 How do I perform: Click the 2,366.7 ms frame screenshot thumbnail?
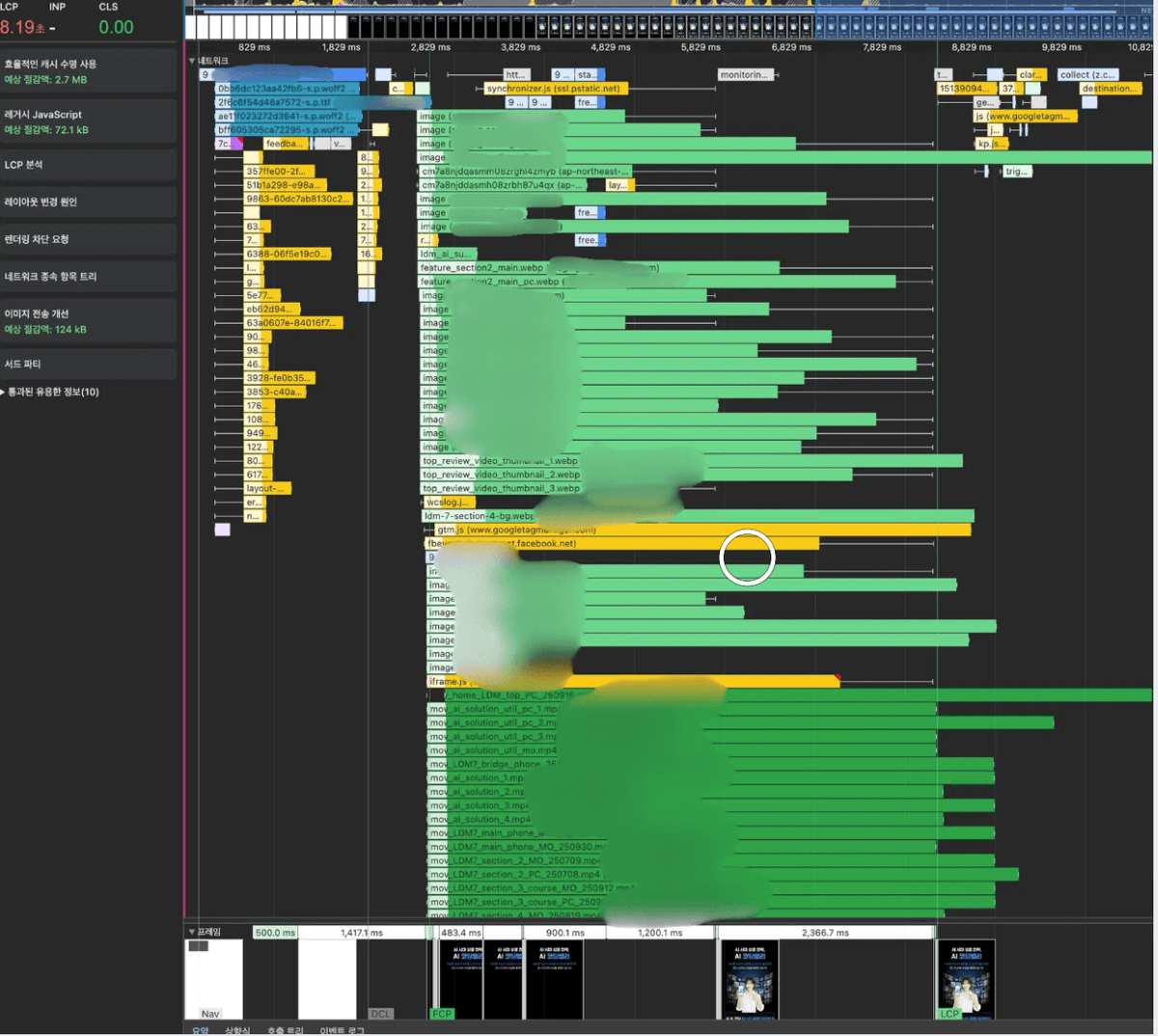coord(750,979)
